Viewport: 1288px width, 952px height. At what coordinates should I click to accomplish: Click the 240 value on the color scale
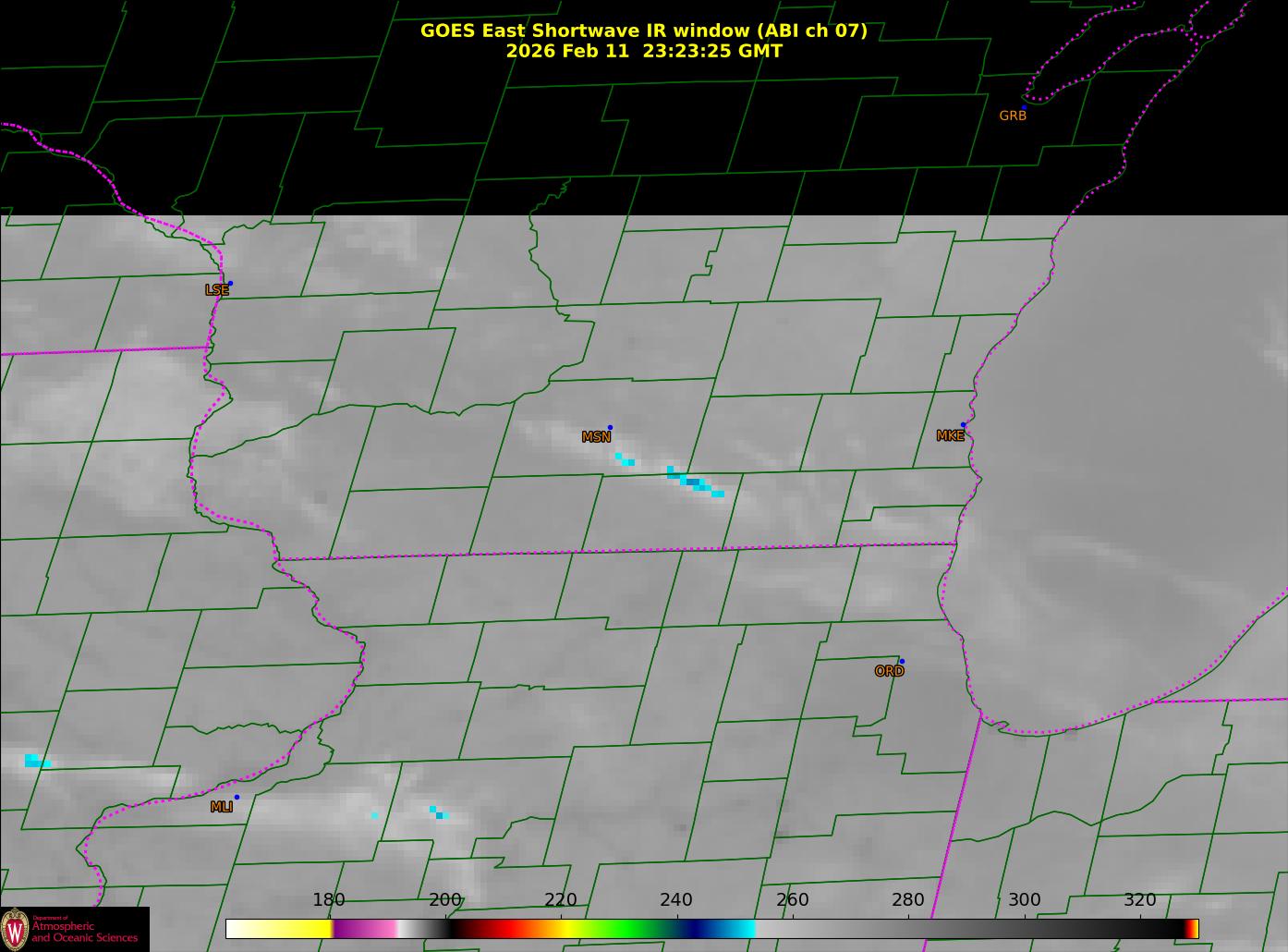point(676,900)
